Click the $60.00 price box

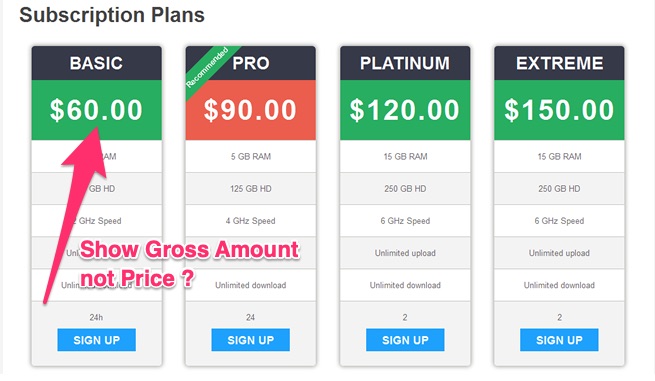point(96,110)
